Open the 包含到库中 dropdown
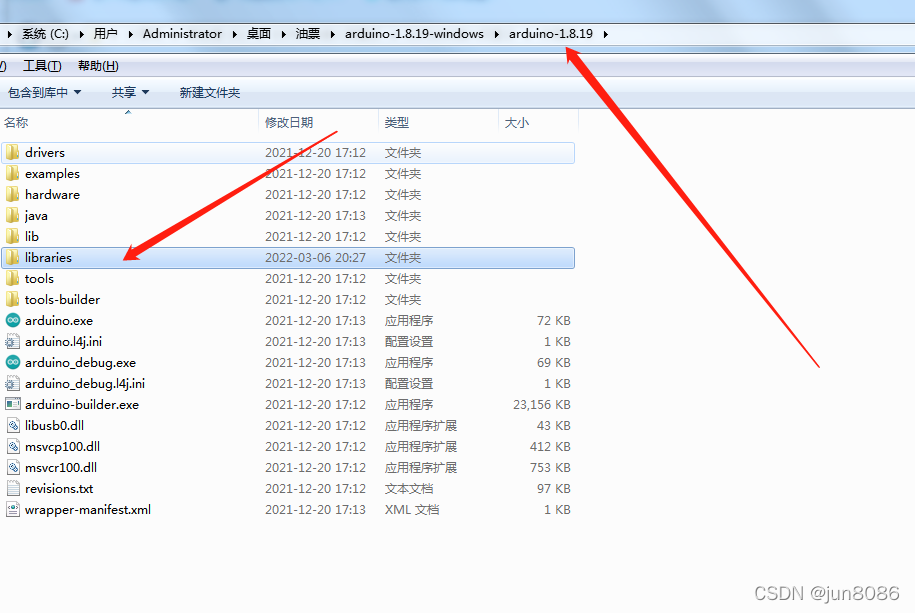915x613 pixels. coord(44,92)
